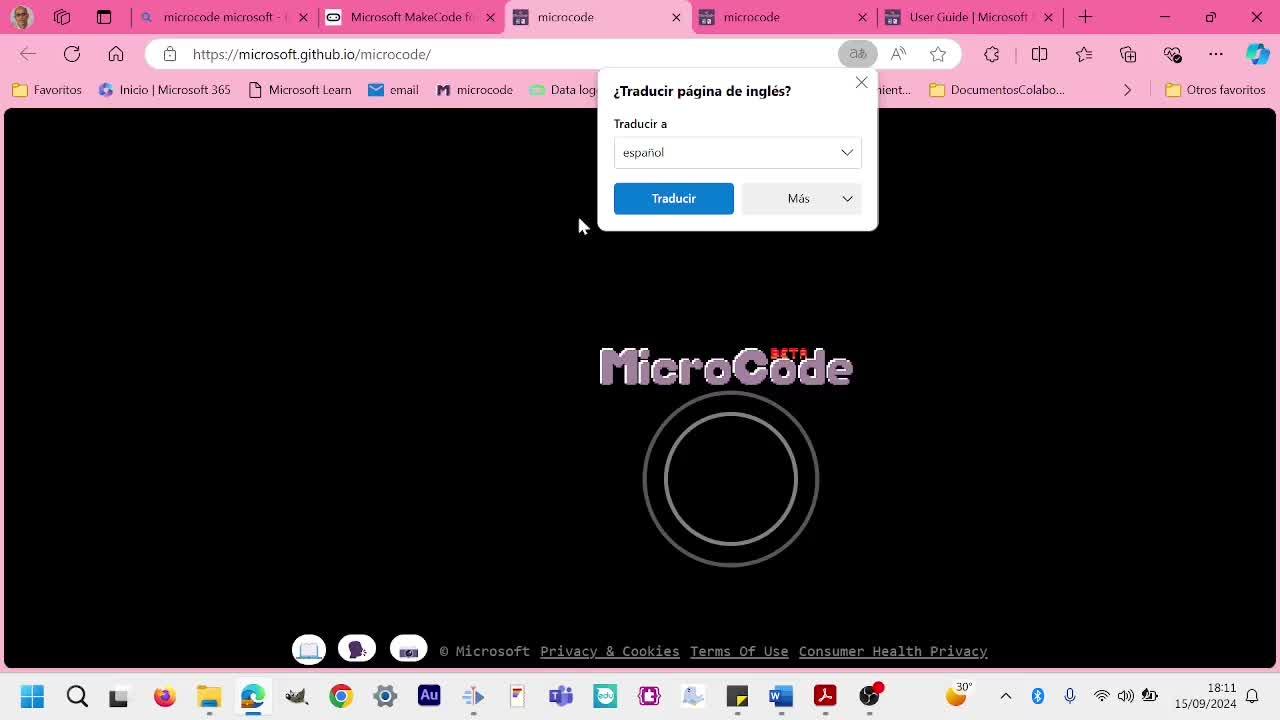1280x720 pixels.
Task: Close the 'microcode microsoft' search tab
Action: pos(303,17)
